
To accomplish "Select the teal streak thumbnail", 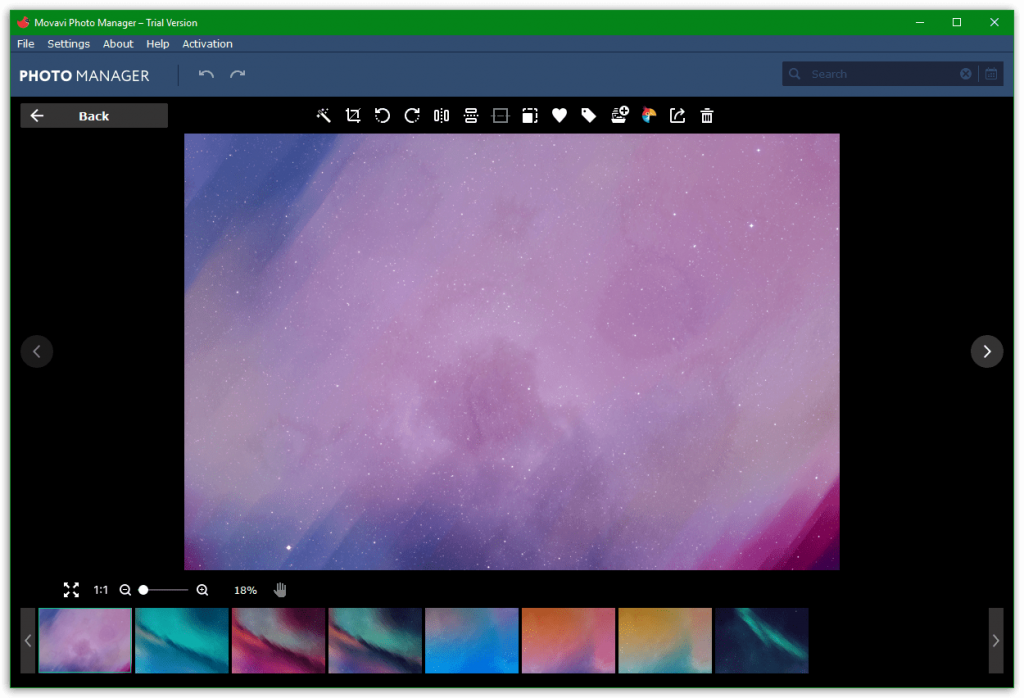I will [182, 641].
